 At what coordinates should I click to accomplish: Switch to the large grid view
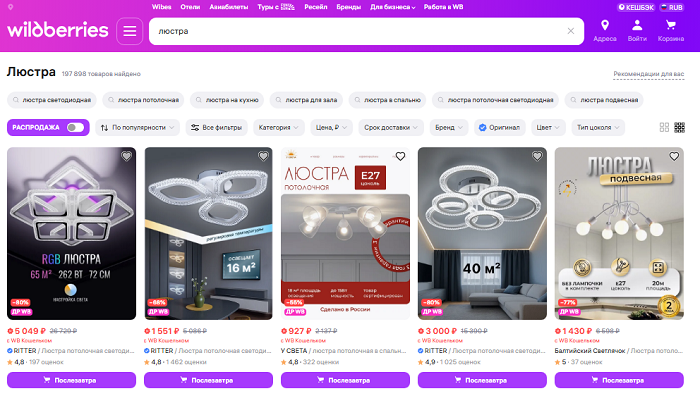tap(664, 127)
